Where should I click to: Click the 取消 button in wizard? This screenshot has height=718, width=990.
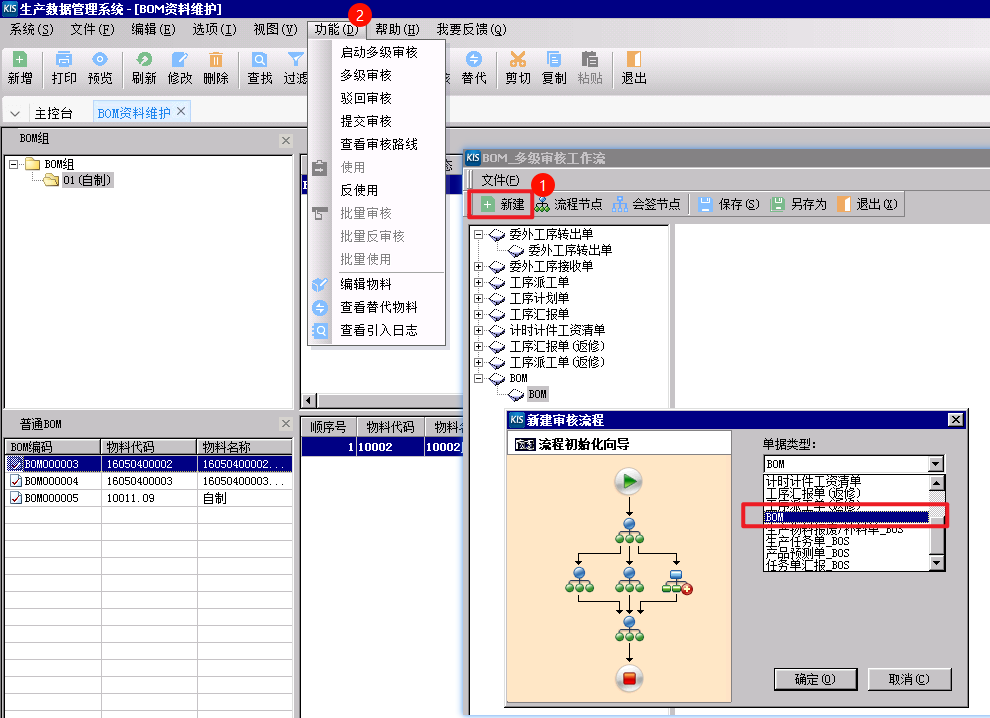click(909, 679)
